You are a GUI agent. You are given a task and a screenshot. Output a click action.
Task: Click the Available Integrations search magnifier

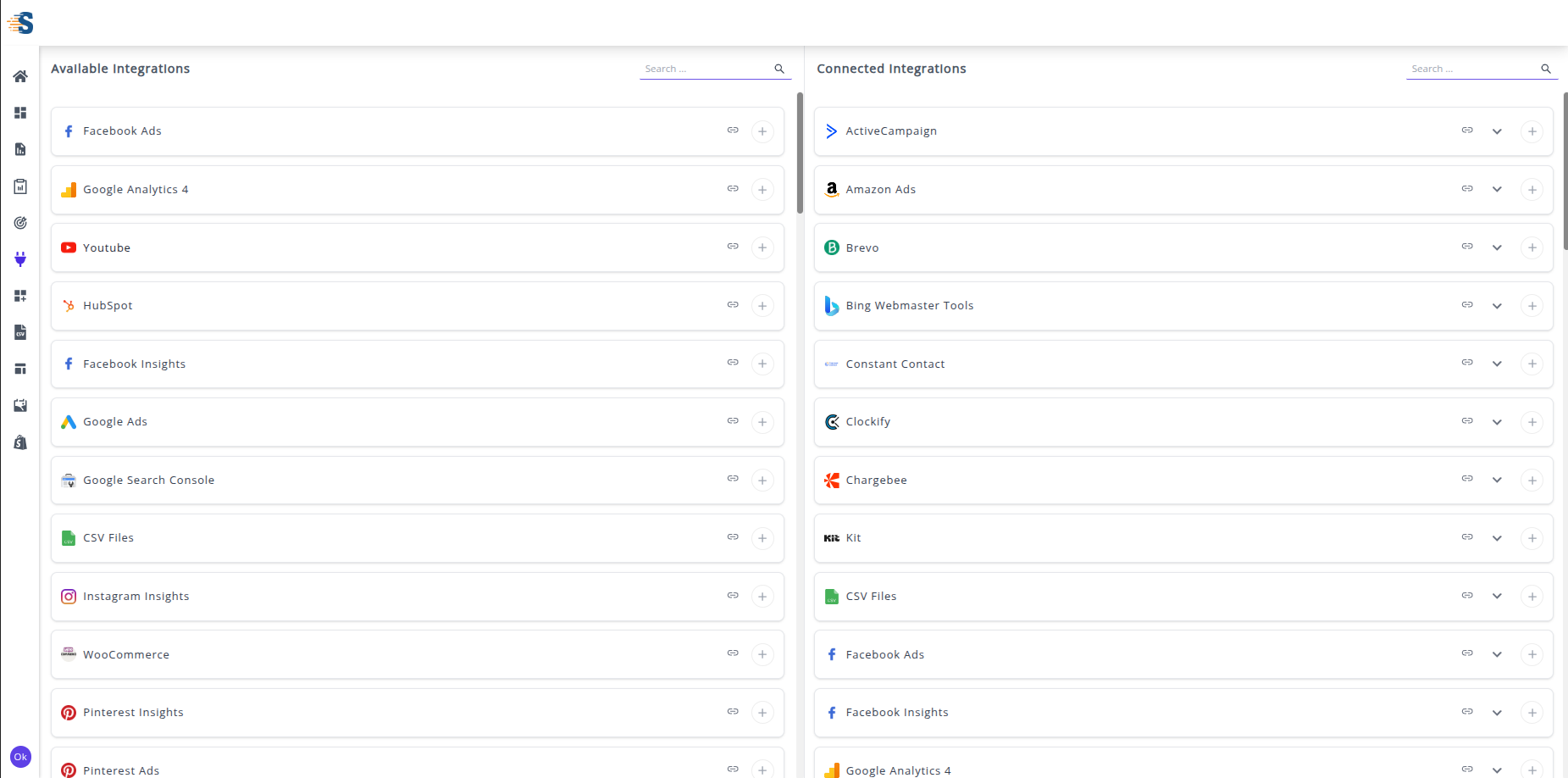click(779, 69)
